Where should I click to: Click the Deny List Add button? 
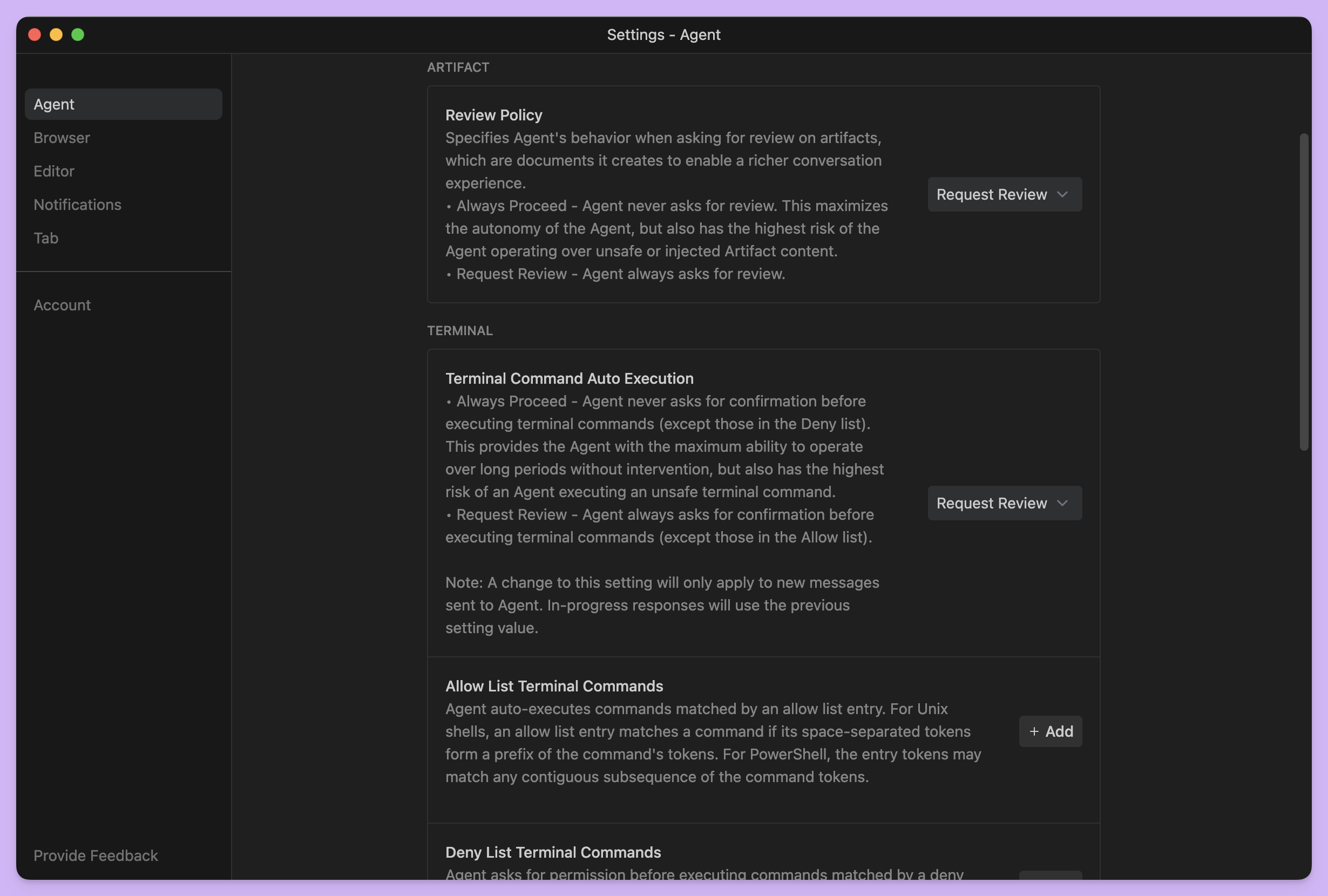pos(1051,876)
